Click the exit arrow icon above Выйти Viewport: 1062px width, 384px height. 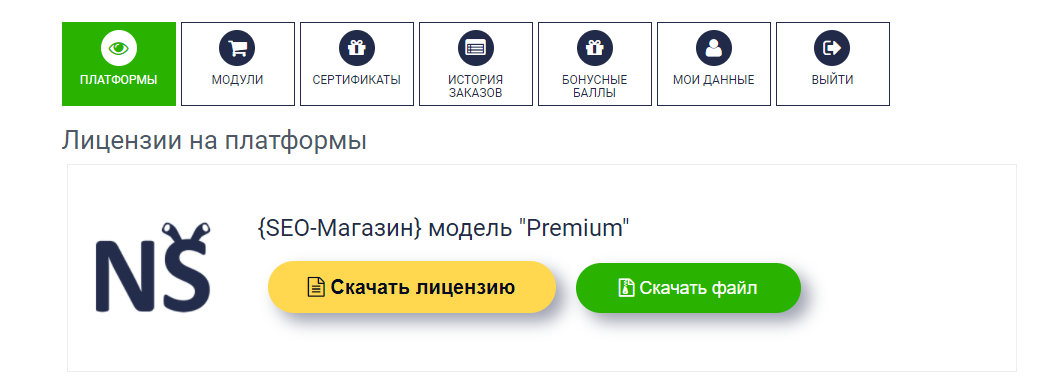click(832, 48)
